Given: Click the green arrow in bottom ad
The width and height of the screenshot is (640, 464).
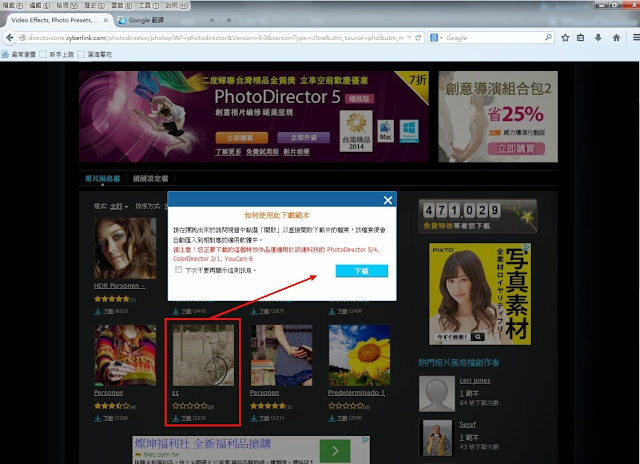Looking at the screenshot, I should 335,451.
